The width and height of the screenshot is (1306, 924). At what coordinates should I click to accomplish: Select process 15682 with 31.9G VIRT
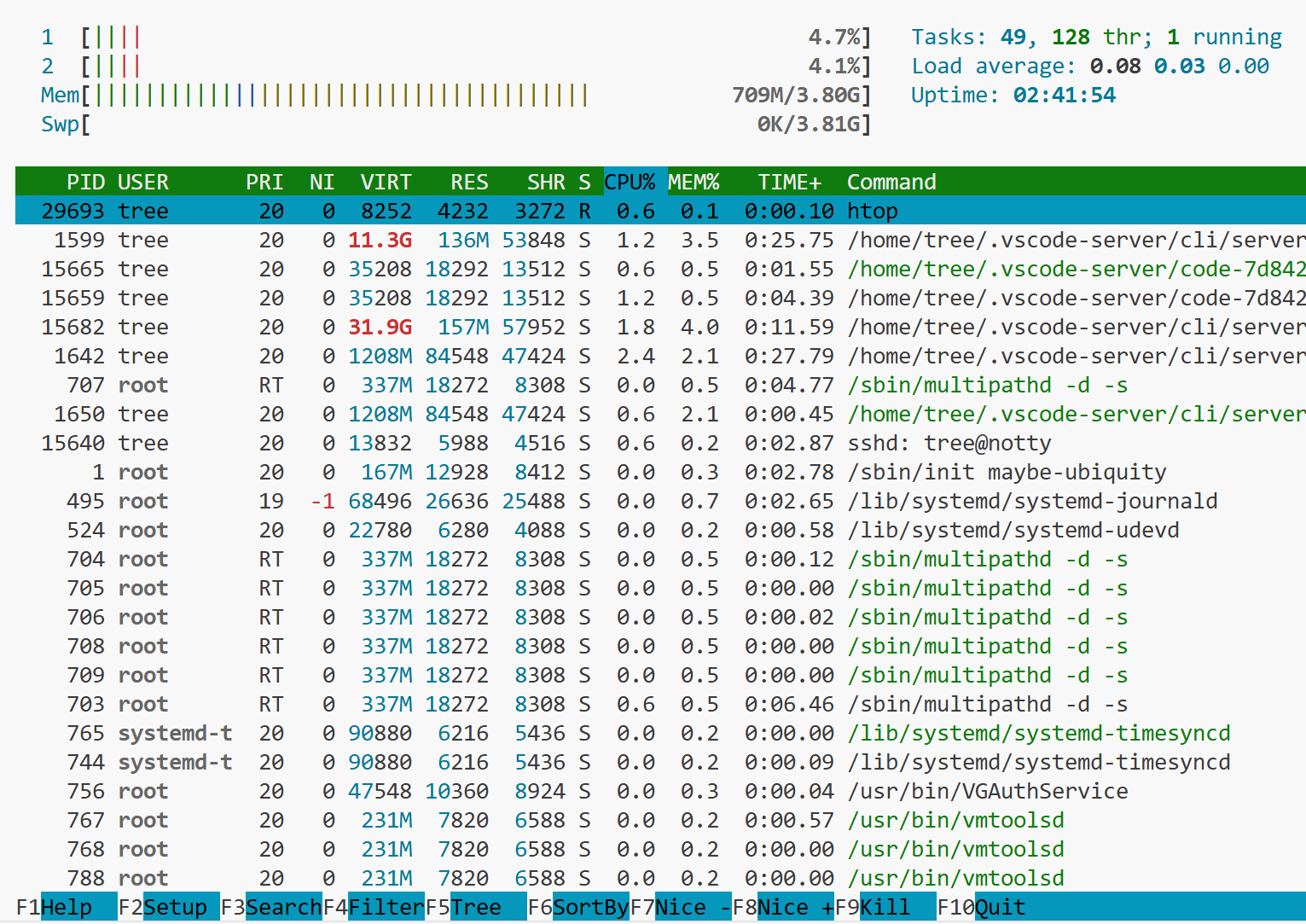point(660,327)
